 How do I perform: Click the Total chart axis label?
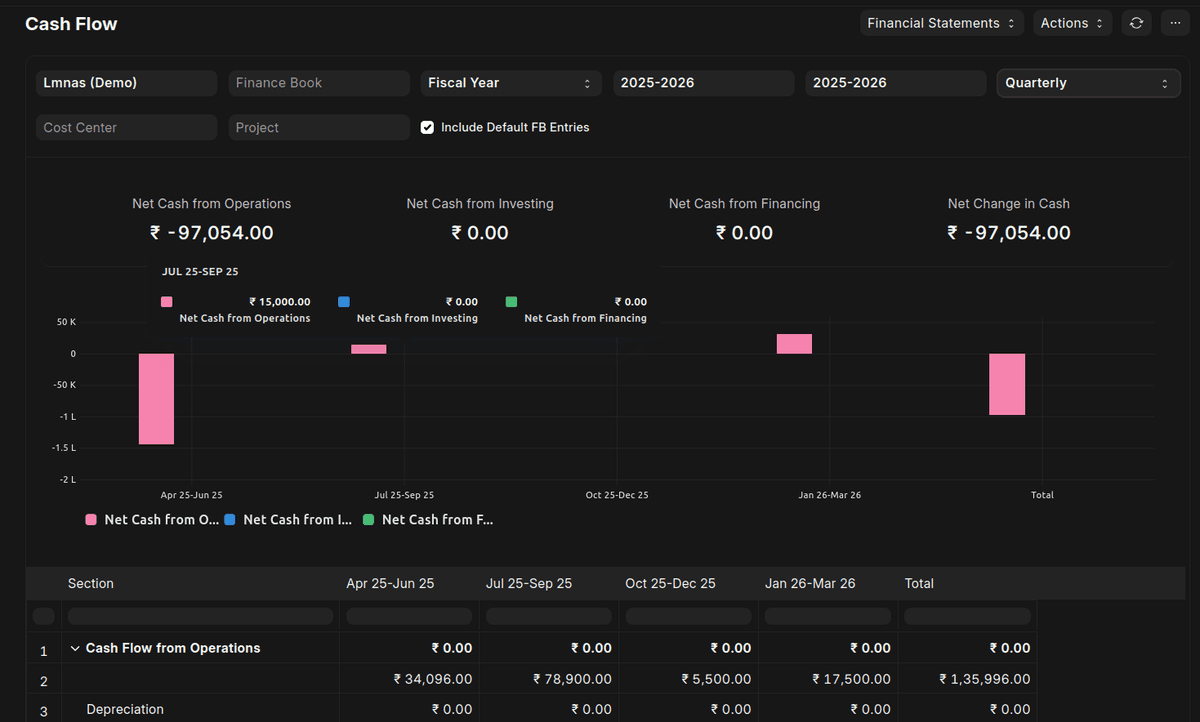click(1042, 495)
